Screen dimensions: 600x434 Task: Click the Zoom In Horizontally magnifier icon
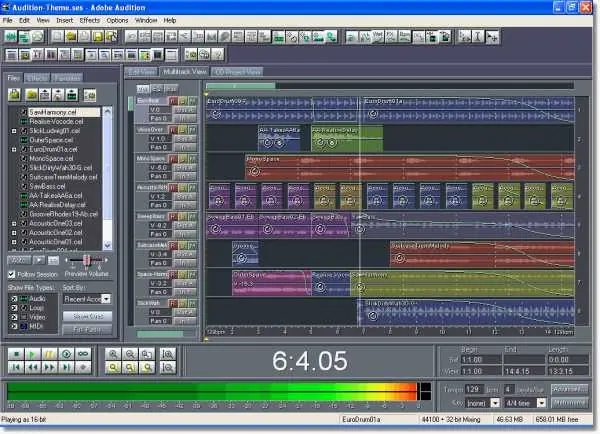[113, 354]
